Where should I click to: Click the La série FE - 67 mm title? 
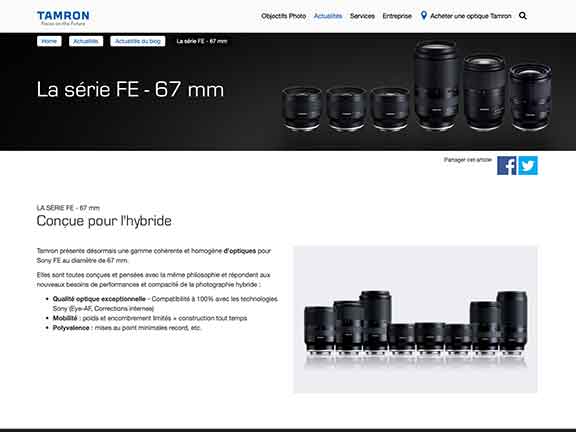coord(130,89)
